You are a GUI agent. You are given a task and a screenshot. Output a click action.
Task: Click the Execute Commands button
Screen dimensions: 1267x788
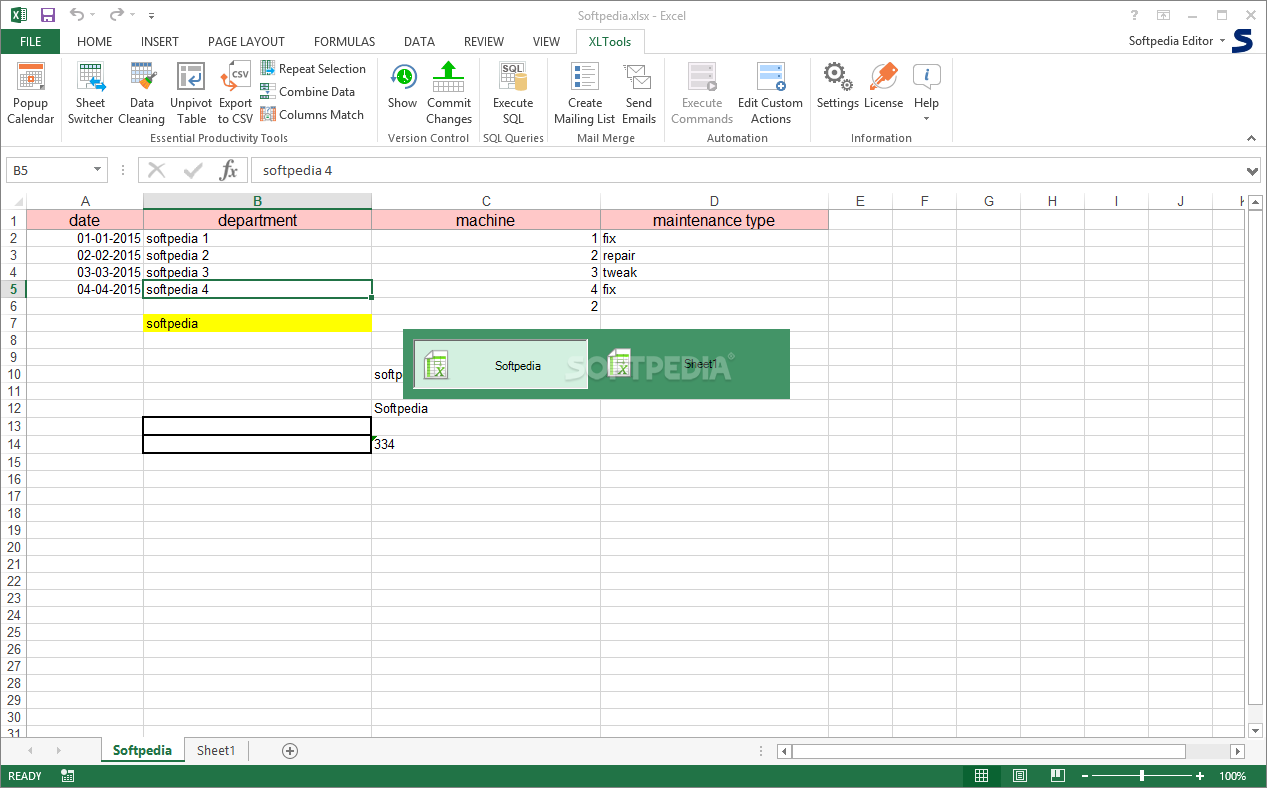[x=702, y=93]
